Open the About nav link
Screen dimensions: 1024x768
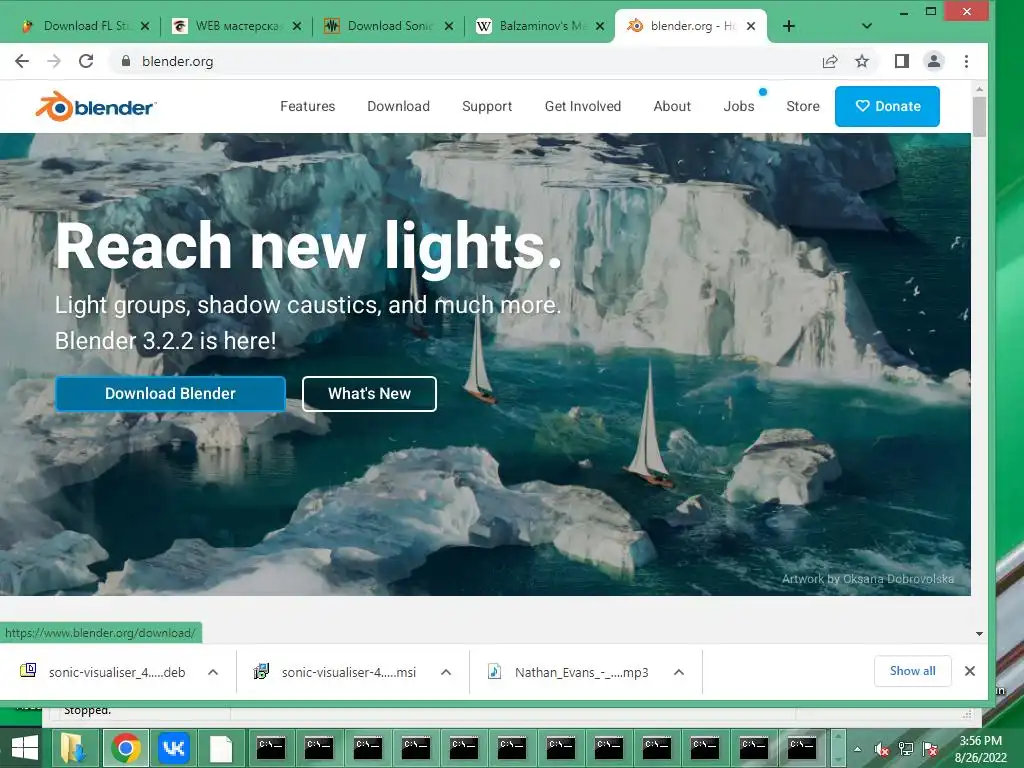(672, 106)
